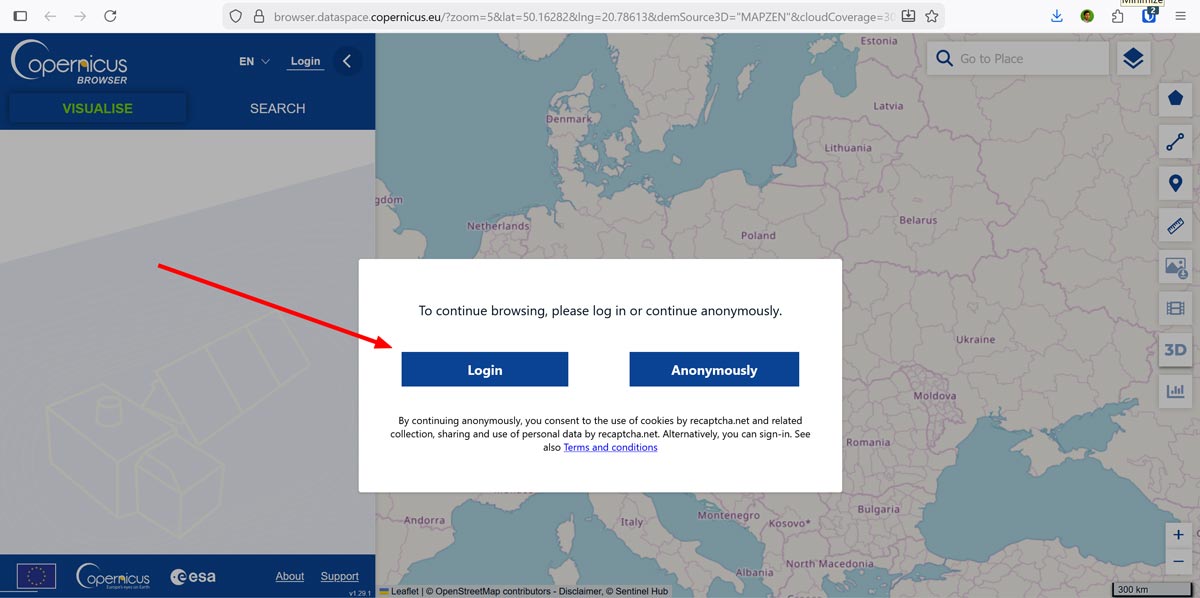Collapse the left sidebar panel chevron
Image resolution: width=1200 pixels, height=598 pixels.
click(x=347, y=61)
